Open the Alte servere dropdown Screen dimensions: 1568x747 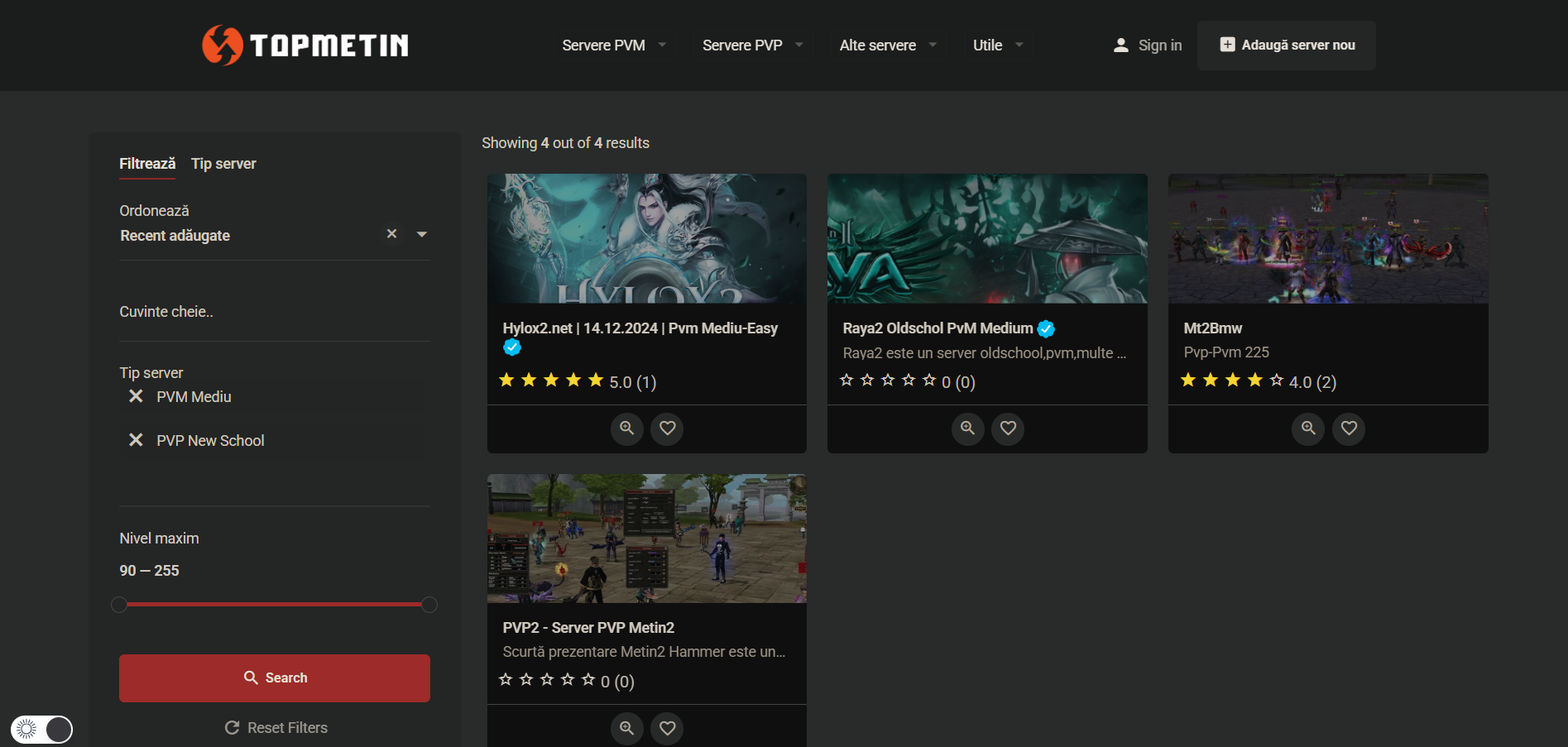tap(887, 45)
